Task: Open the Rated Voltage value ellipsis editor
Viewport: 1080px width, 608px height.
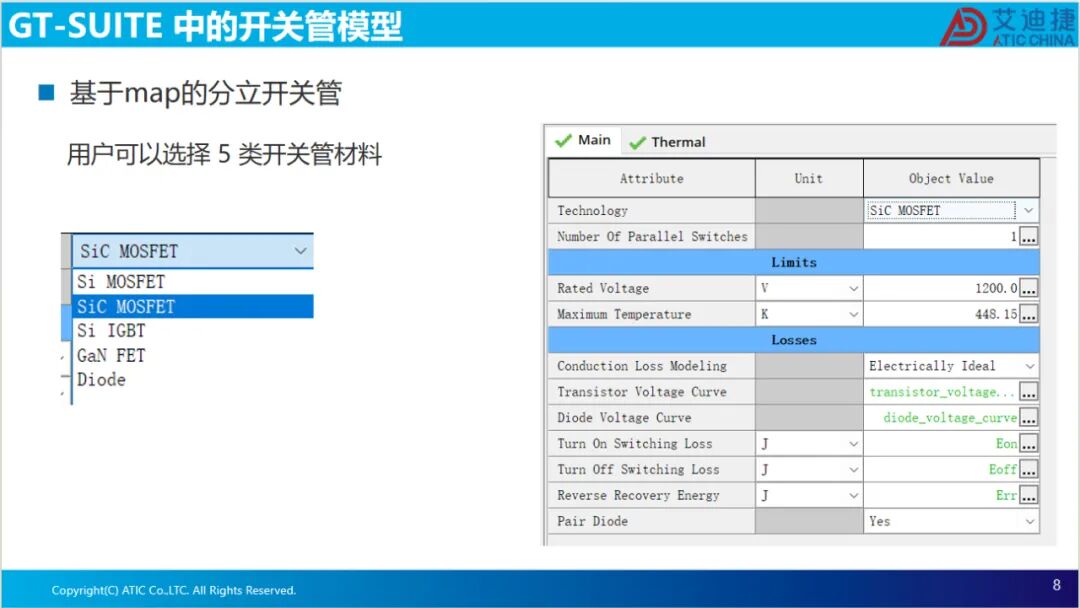Action: tap(1031, 288)
